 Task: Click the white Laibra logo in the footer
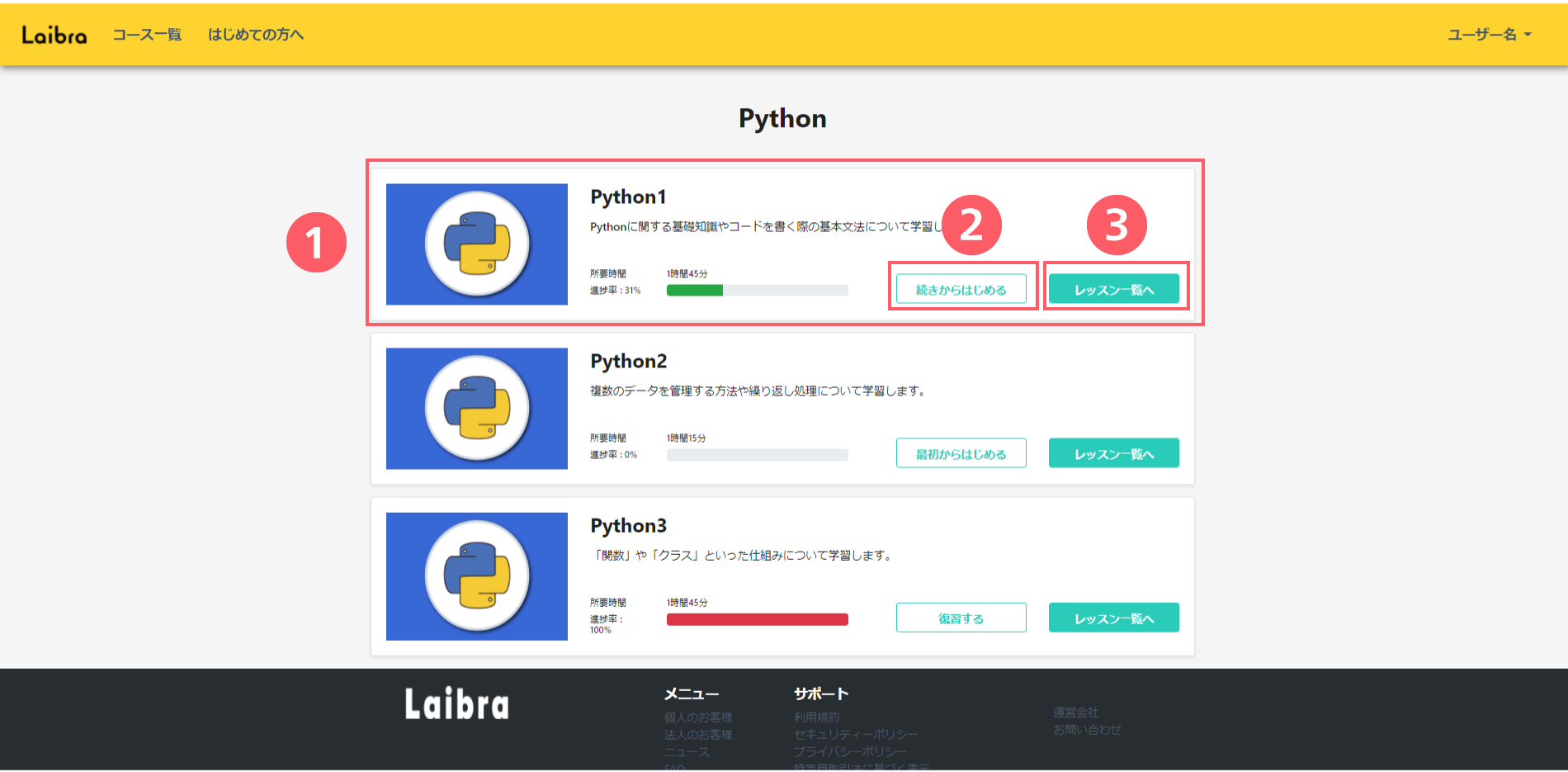pyautogui.click(x=456, y=704)
